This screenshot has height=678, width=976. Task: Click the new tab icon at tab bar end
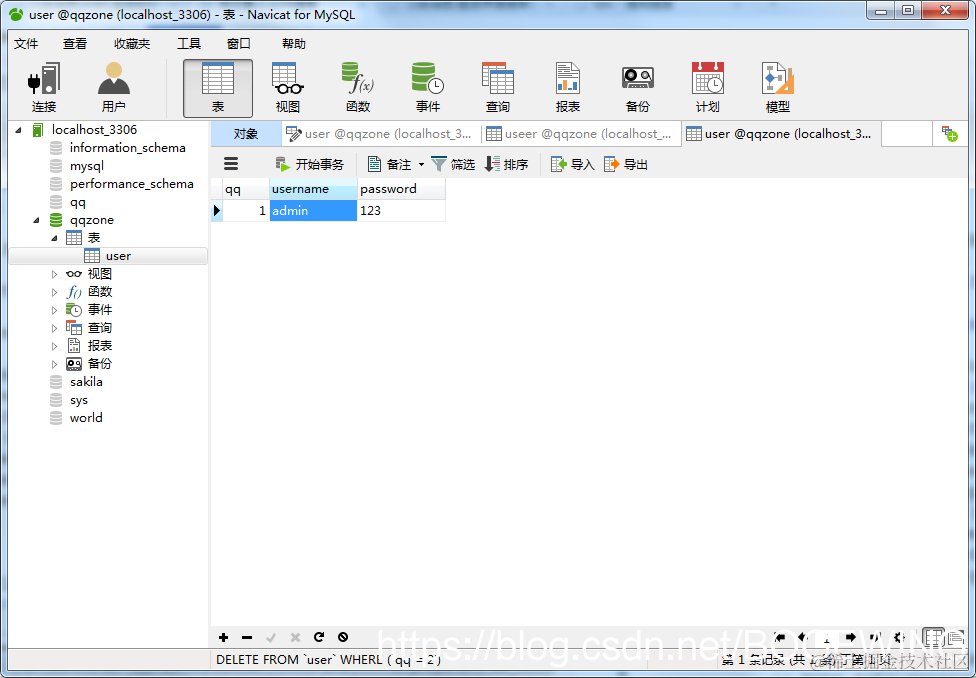(949, 133)
